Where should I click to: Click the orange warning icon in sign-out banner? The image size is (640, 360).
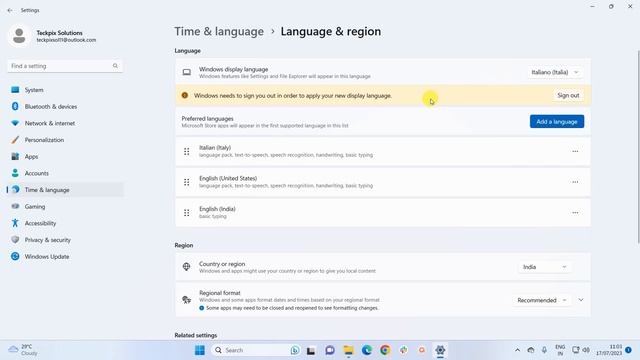[x=184, y=96]
